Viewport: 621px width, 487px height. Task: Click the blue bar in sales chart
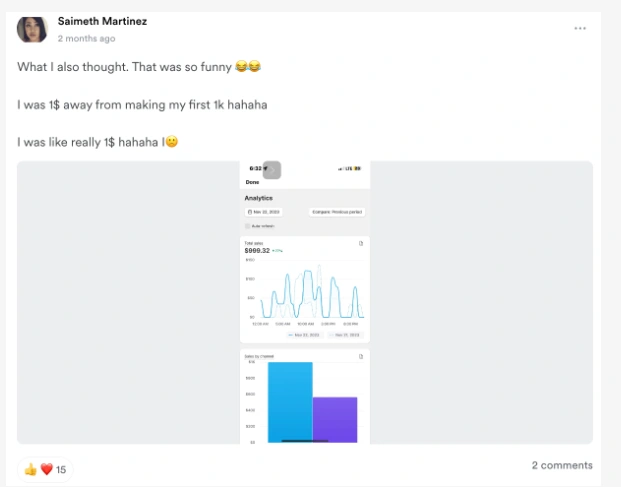(x=290, y=402)
